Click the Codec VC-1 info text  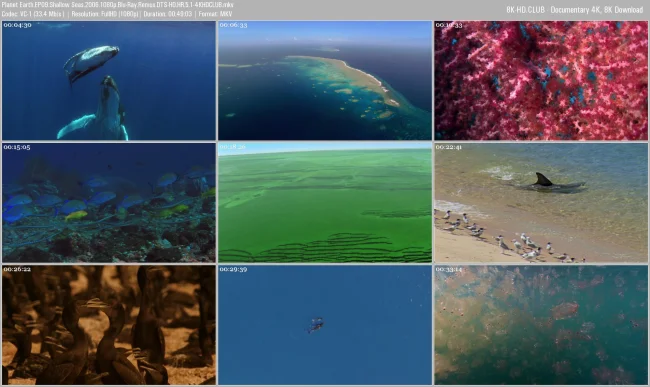click(x=33, y=14)
